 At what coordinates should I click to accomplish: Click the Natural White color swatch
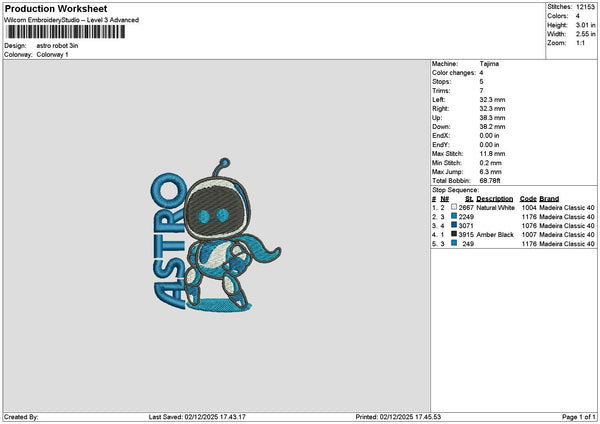[x=454, y=207]
